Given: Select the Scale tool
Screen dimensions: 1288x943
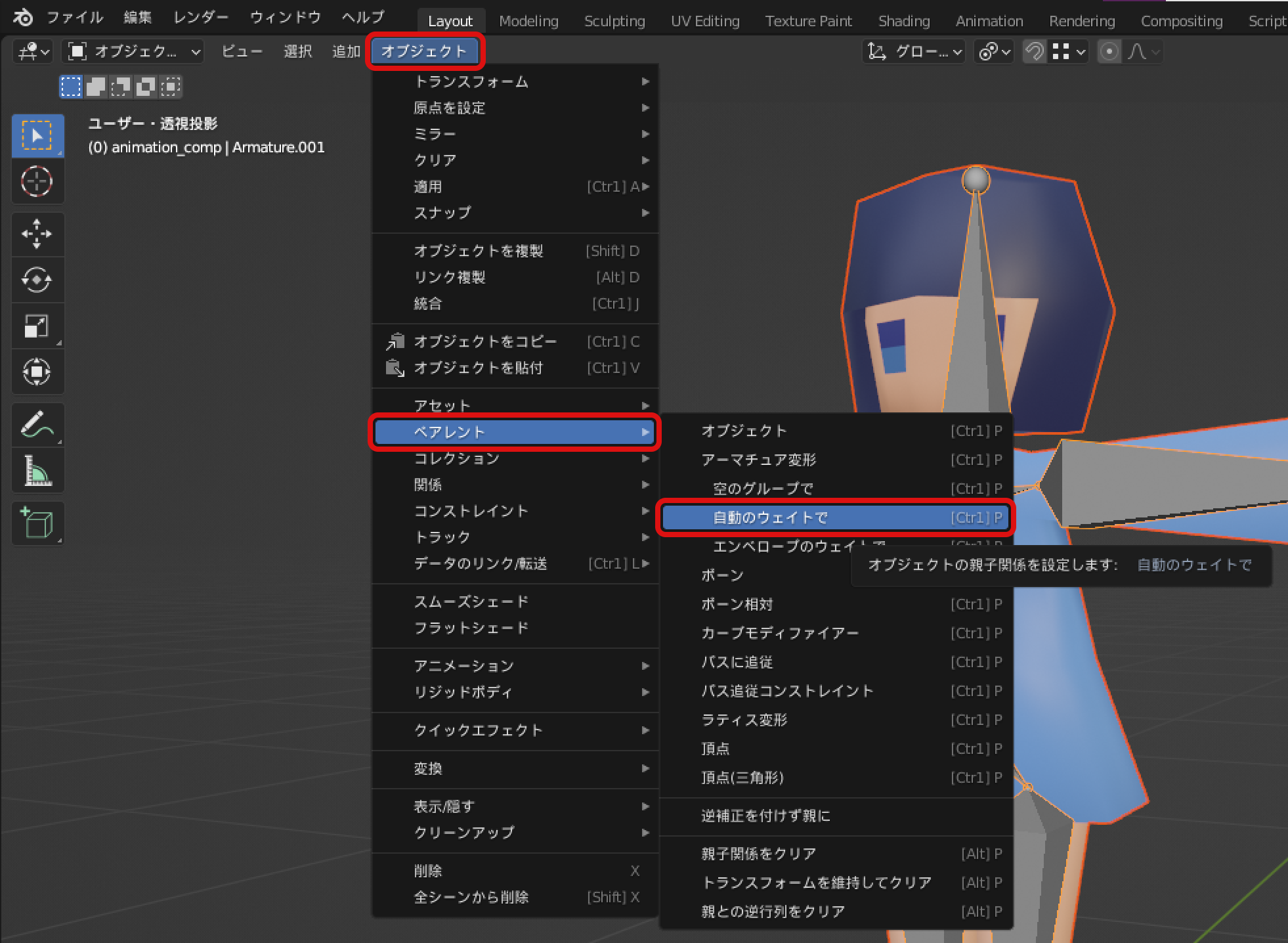Looking at the screenshot, I should (x=37, y=326).
